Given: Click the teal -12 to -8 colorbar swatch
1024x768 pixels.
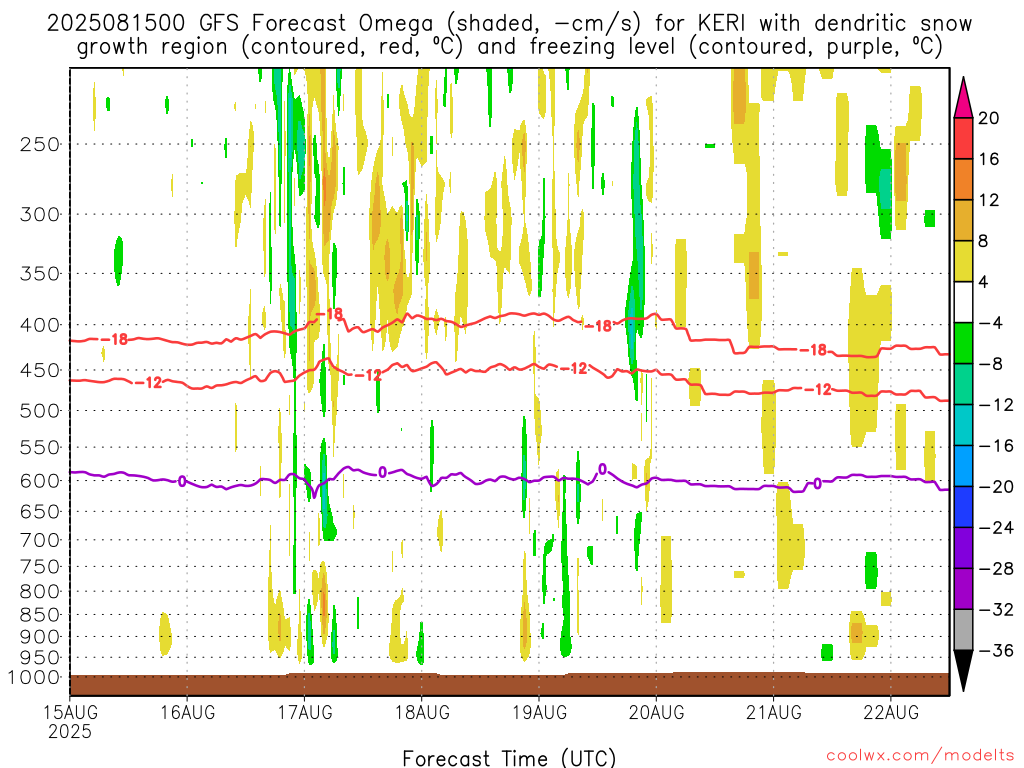Looking at the screenshot, I should pos(963,384).
